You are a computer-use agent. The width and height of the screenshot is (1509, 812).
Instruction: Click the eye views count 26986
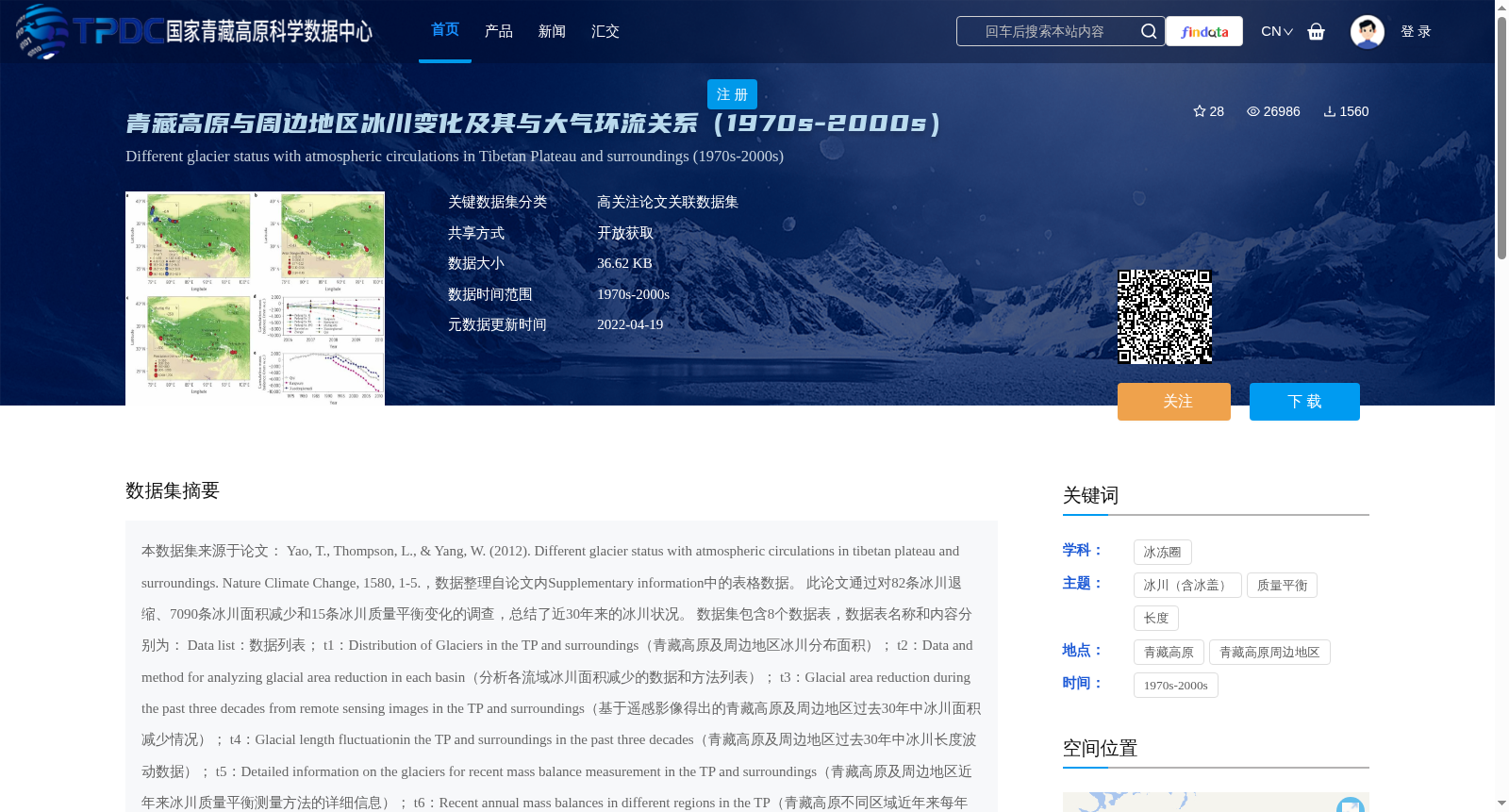(1273, 111)
